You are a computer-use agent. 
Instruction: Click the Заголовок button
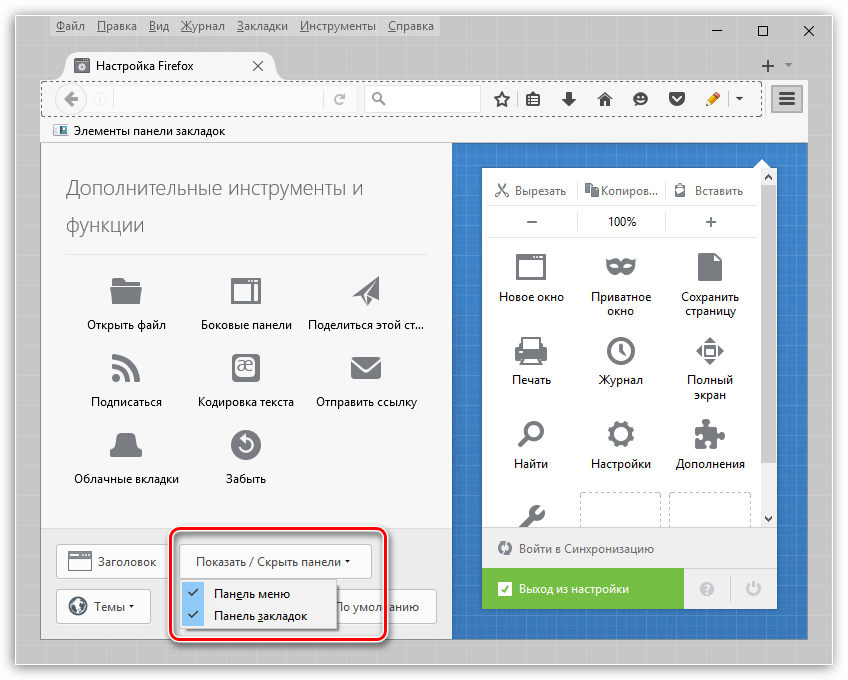112,562
